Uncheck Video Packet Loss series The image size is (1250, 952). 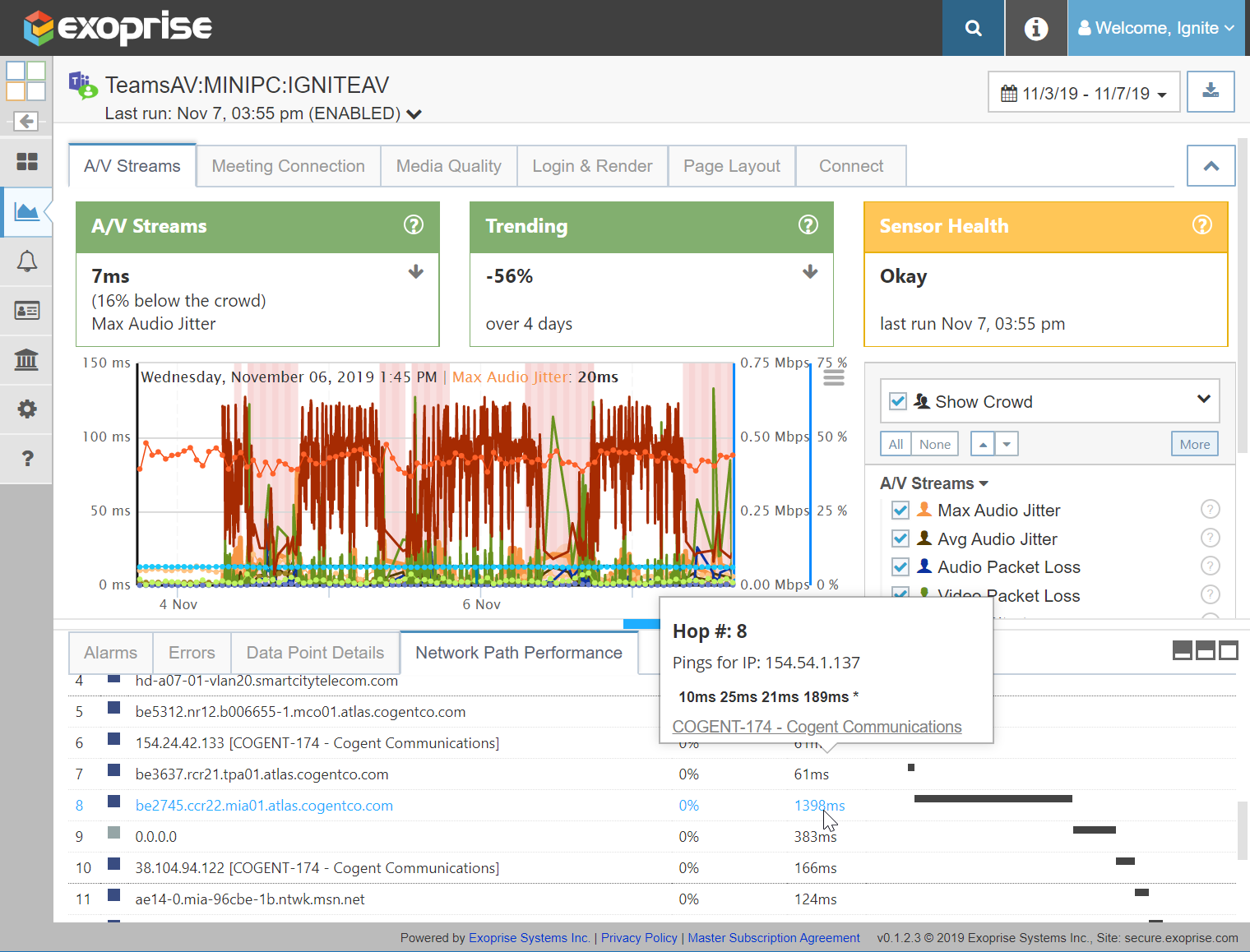[x=900, y=594]
